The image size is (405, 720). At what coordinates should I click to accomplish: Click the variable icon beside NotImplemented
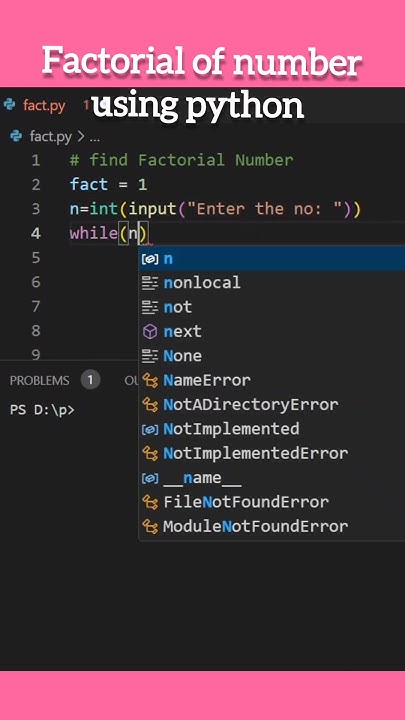click(150, 429)
